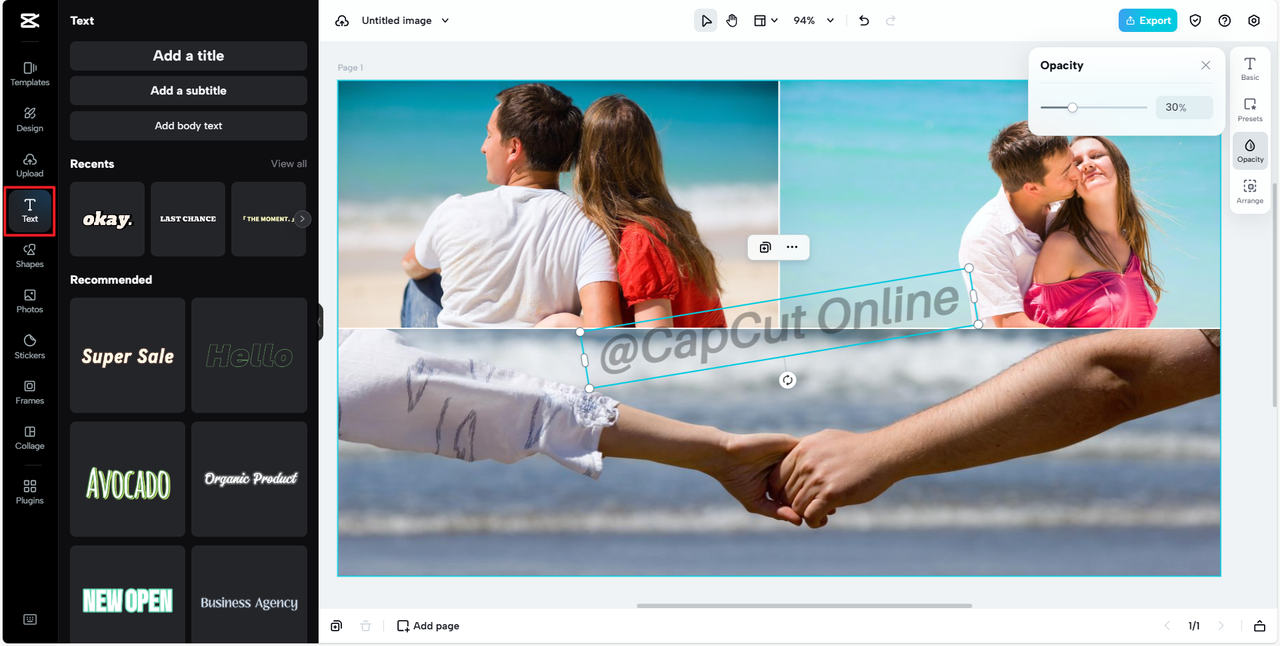This screenshot has width=1280, height=646.
Task: Click the rotate handle below the text
Action: tap(788, 380)
